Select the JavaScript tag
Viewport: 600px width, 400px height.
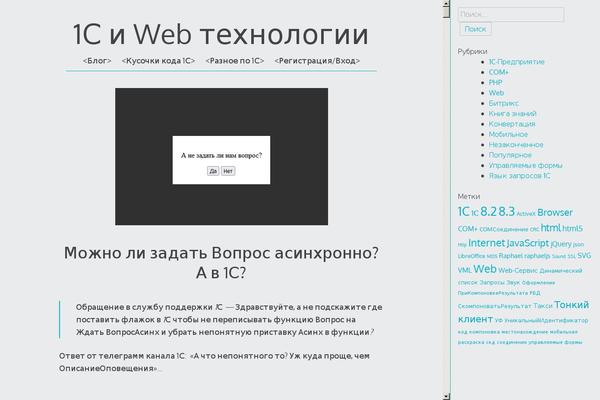[x=527, y=243]
